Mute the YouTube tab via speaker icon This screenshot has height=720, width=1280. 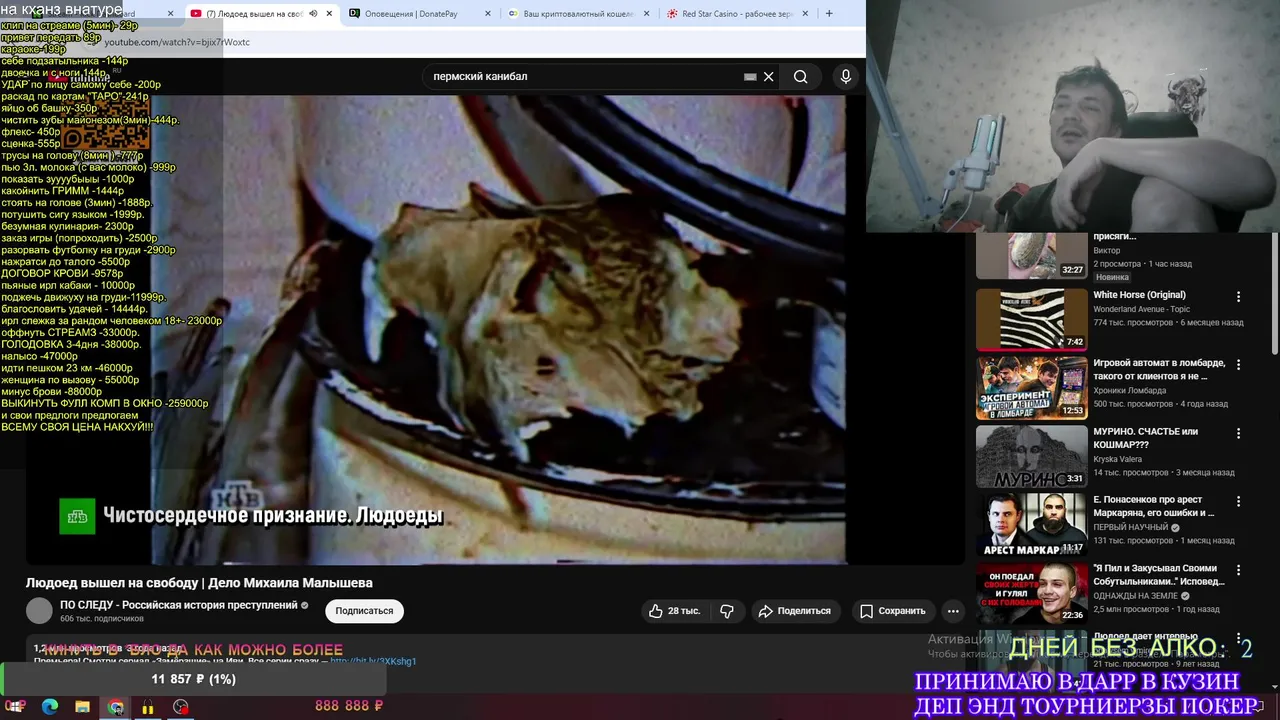pyautogui.click(x=313, y=14)
